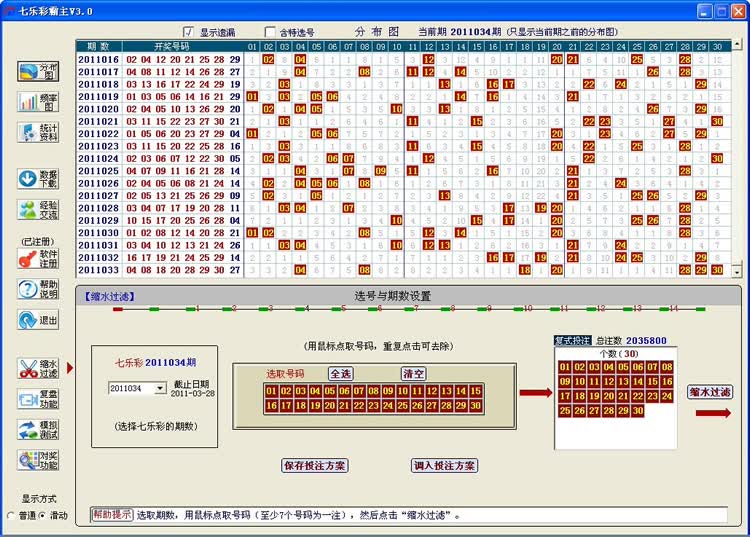
Task: Click the 七乐彩 2011034期 heading
Action: pyautogui.click(x=155, y=362)
